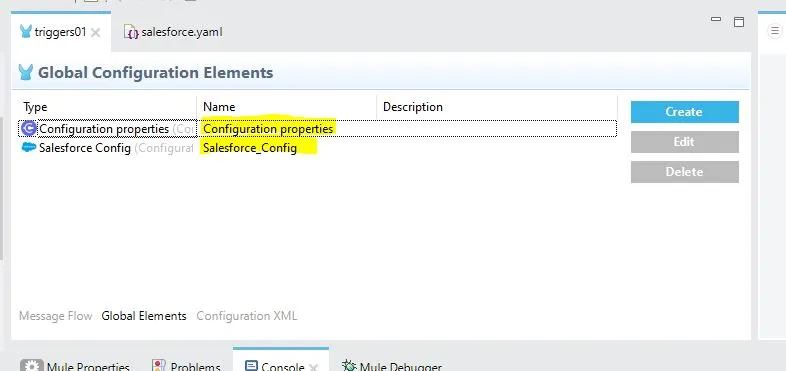Click the Salesforce_Config name cell

click(x=250, y=148)
